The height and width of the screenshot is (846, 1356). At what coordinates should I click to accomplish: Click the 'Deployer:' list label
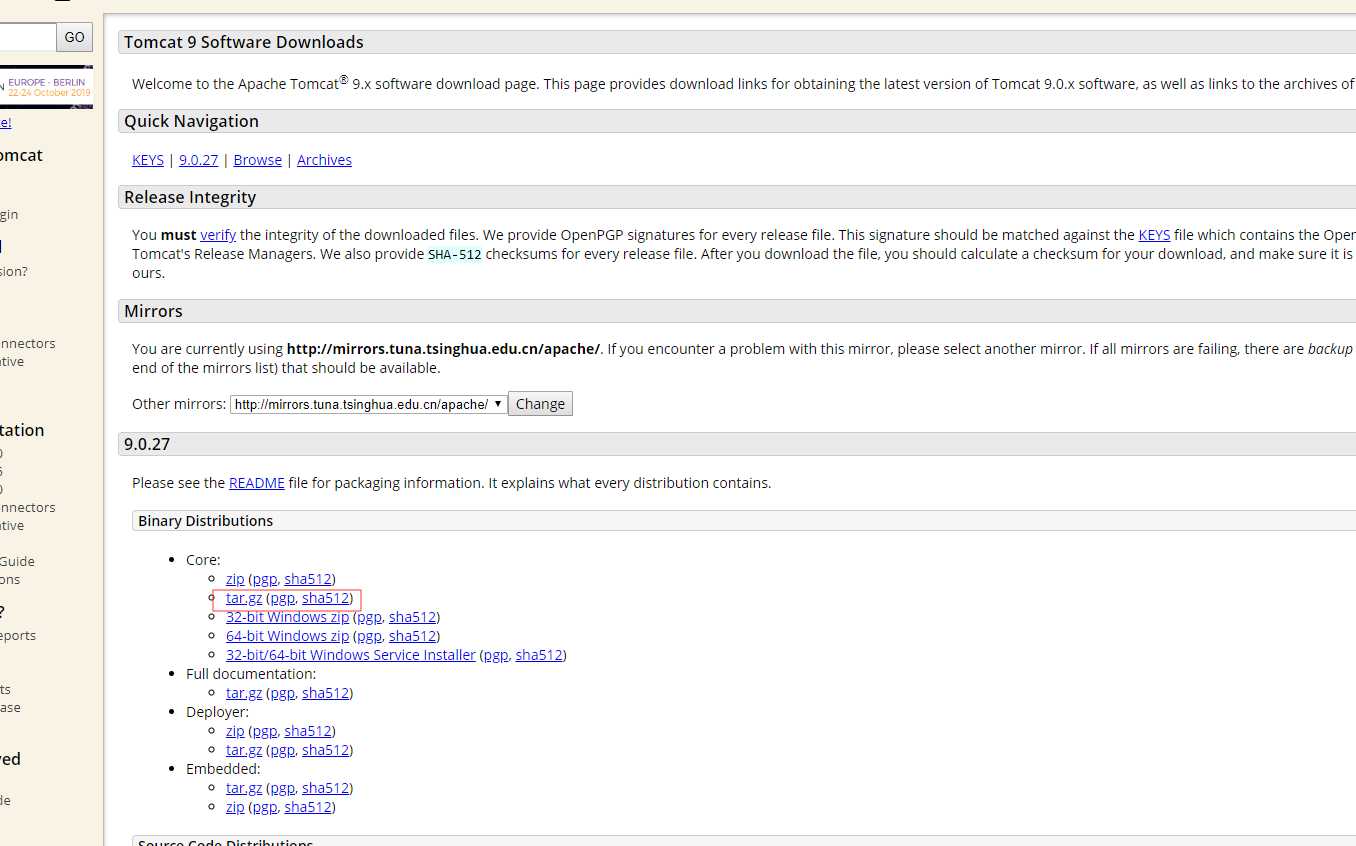click(217, 712)
